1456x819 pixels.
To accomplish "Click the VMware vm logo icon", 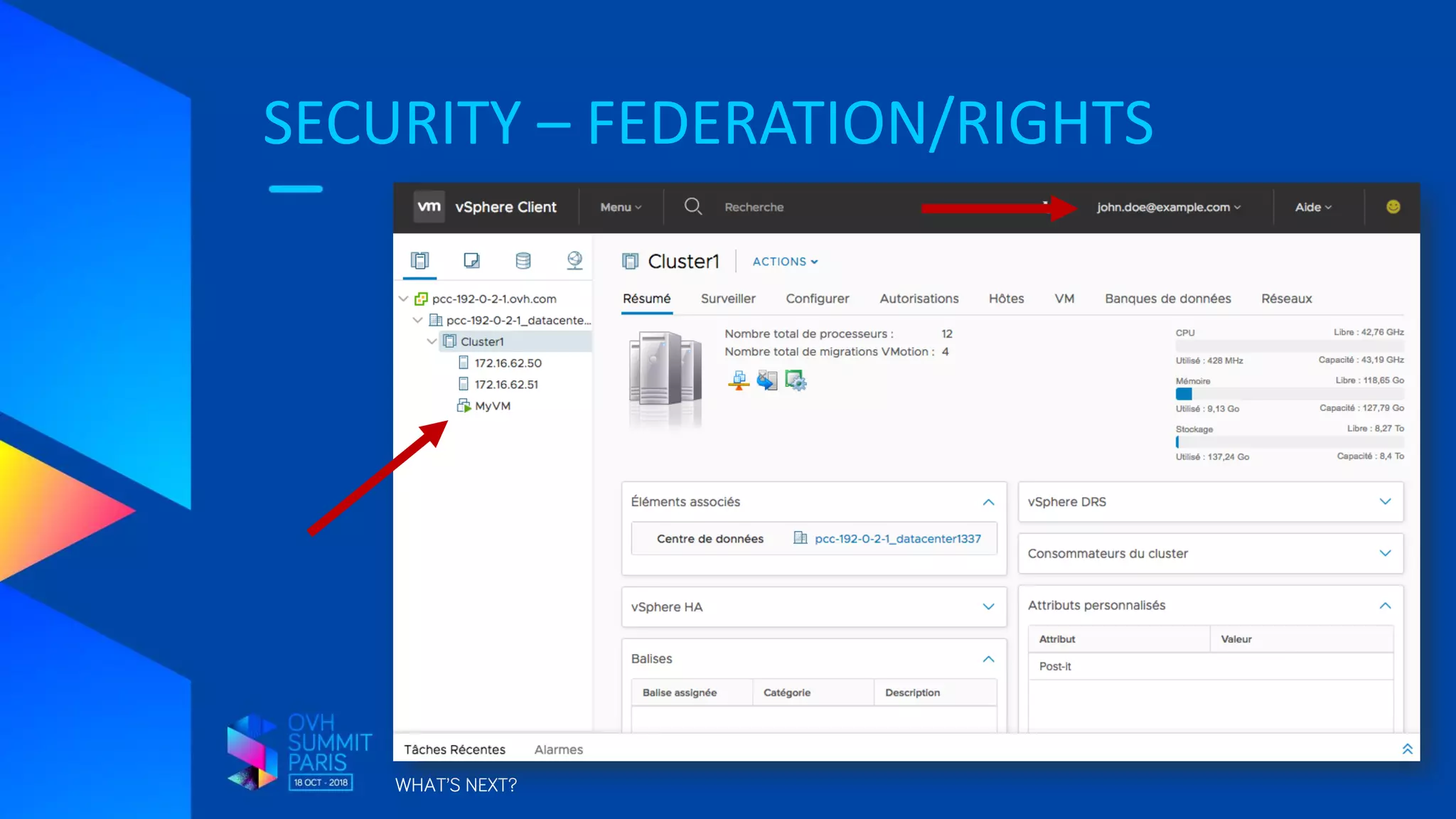I will click(x=429, y=207).
